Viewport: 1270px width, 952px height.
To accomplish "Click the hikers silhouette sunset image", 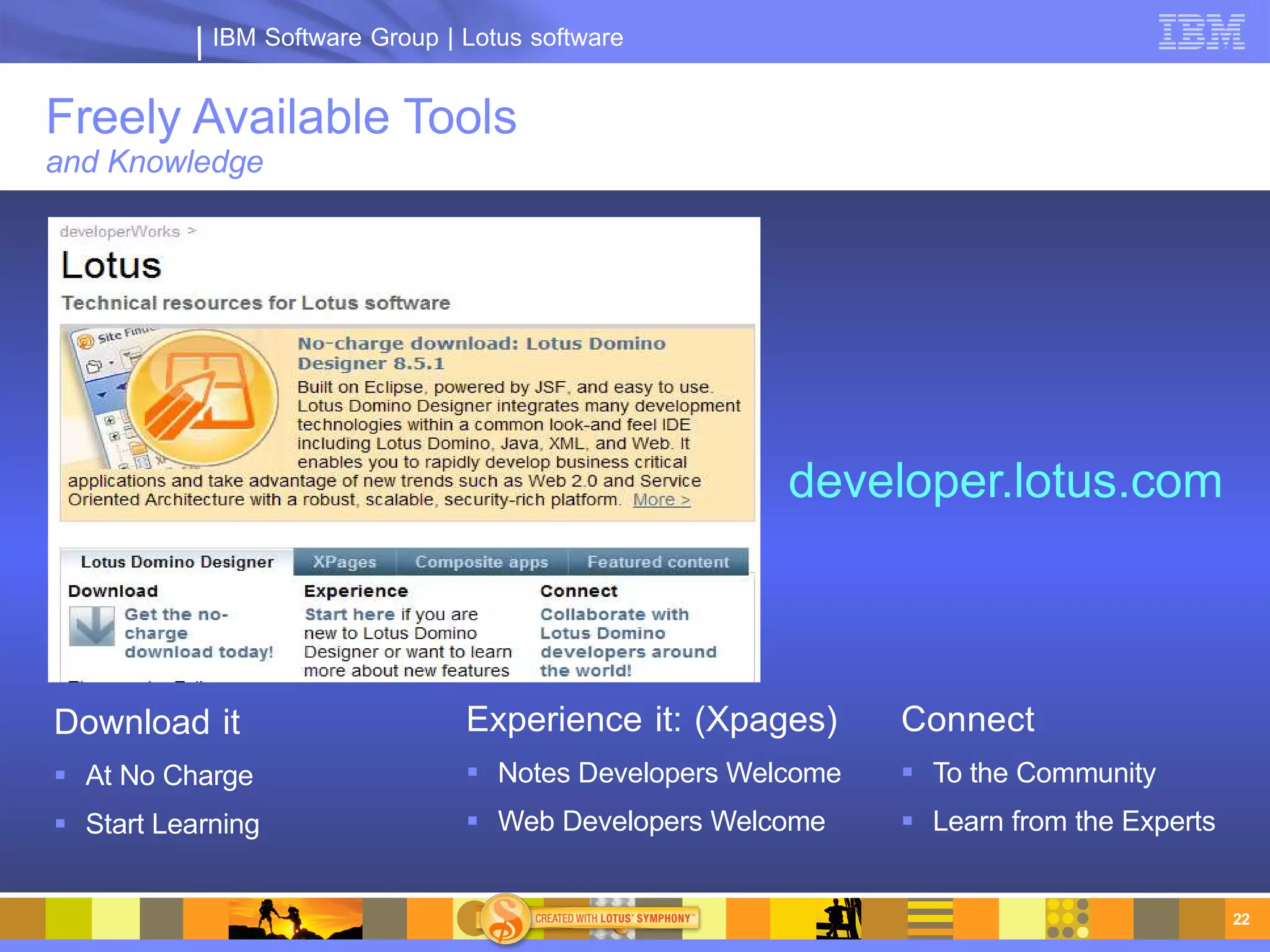I will [295, 919].
